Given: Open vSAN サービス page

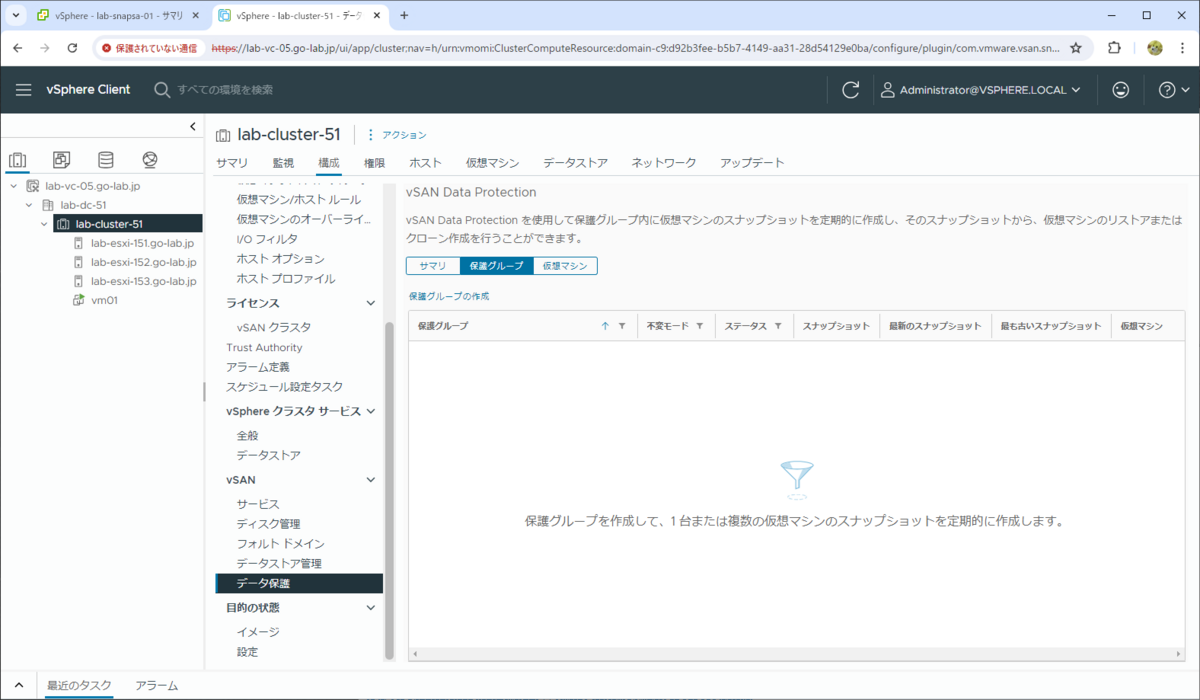Looking at the screenshot, I should (x=258, y=504).
